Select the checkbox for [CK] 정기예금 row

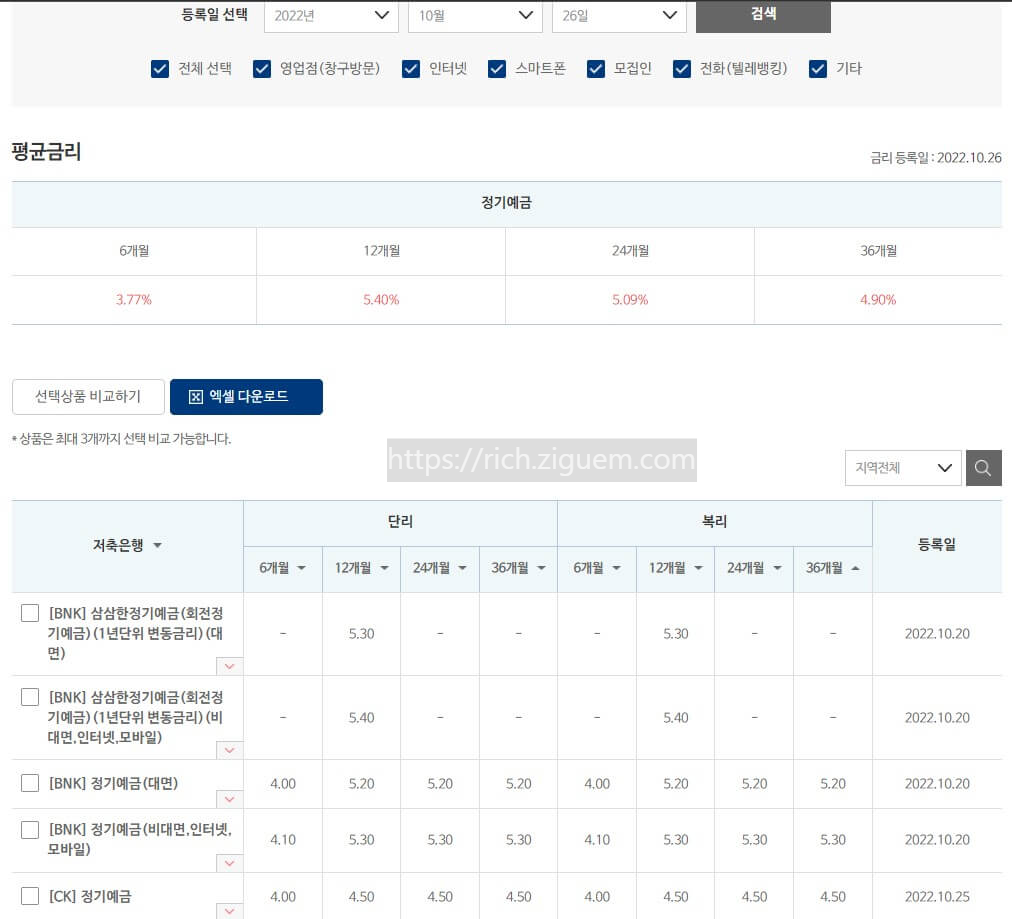click(x=30, y=895)
